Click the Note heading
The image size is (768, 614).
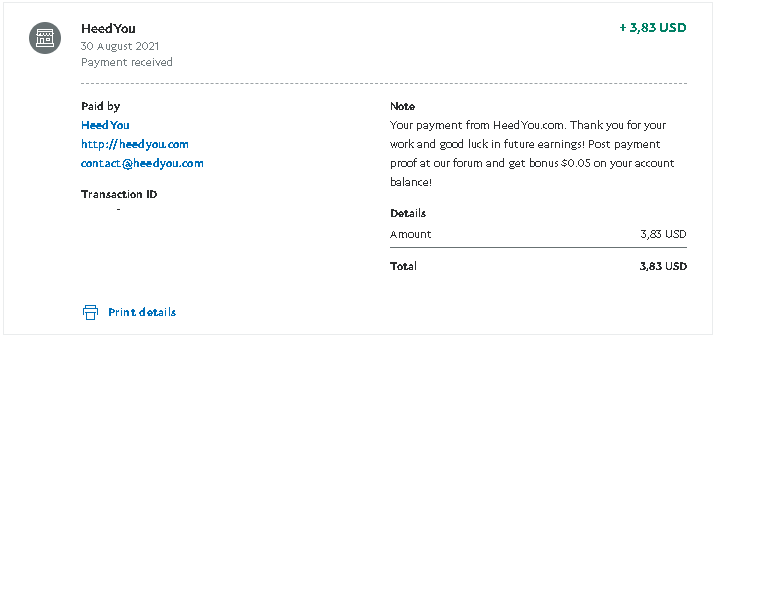[403, 106]
